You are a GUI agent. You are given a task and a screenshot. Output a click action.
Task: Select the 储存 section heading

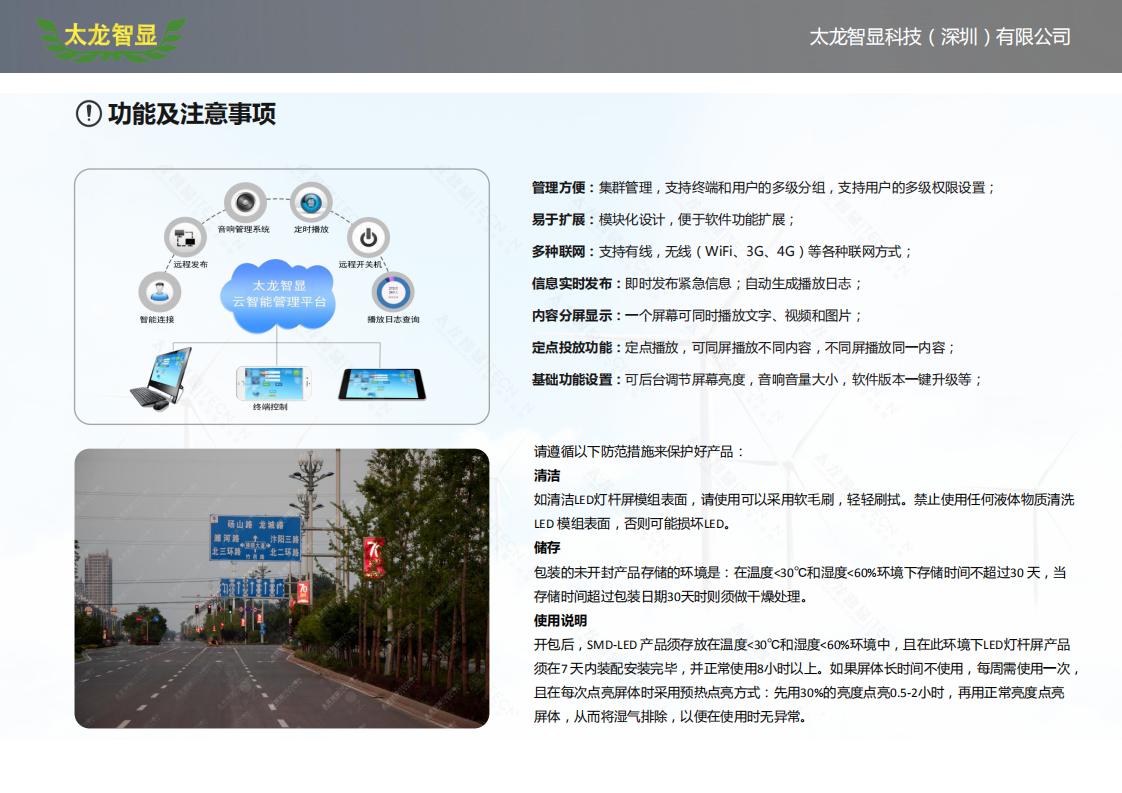547,548
